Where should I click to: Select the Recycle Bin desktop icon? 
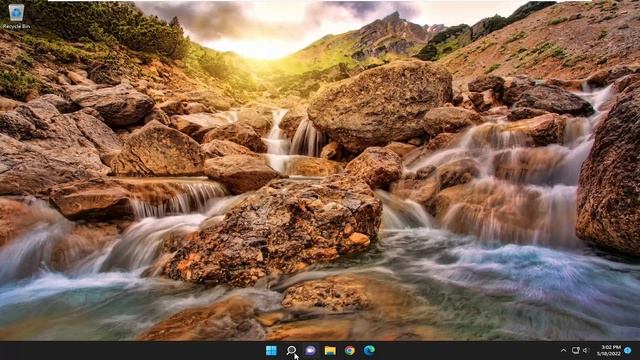coord(16,16)
